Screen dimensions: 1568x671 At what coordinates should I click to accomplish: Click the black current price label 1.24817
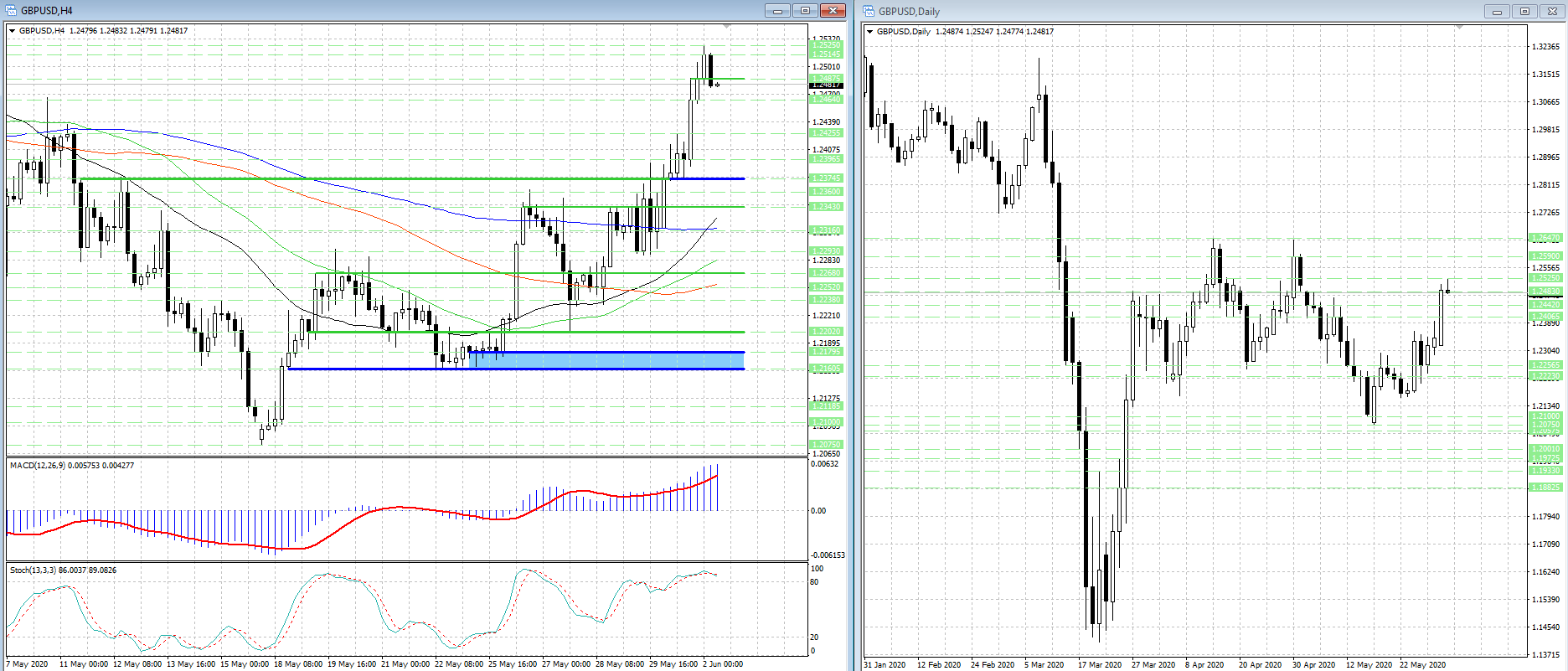826,85
